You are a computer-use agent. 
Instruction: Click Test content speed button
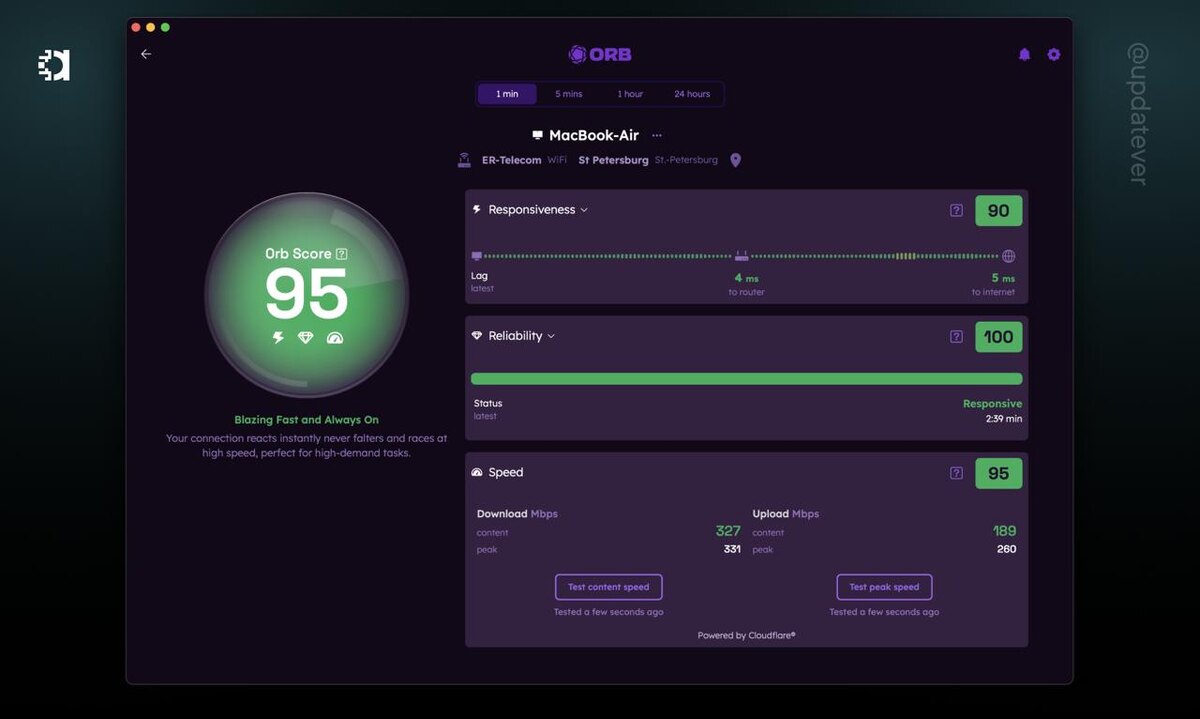click(609, 587)
